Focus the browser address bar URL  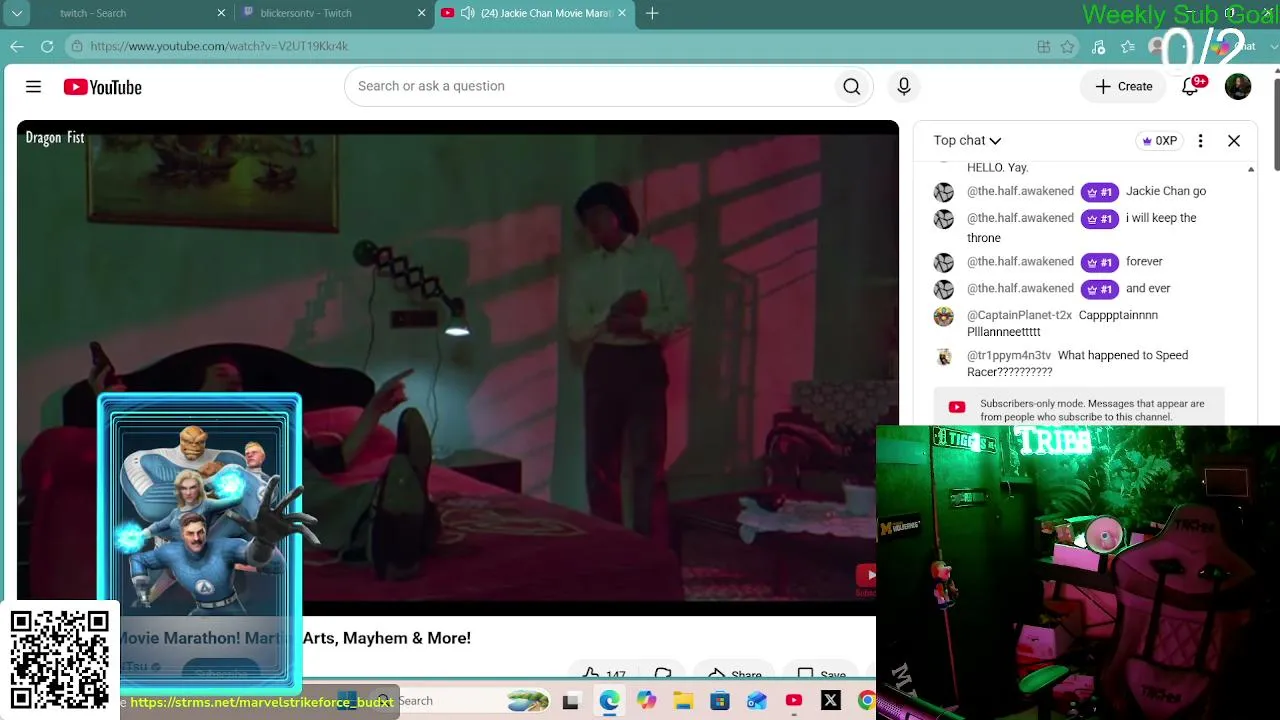tap(219, 46)
